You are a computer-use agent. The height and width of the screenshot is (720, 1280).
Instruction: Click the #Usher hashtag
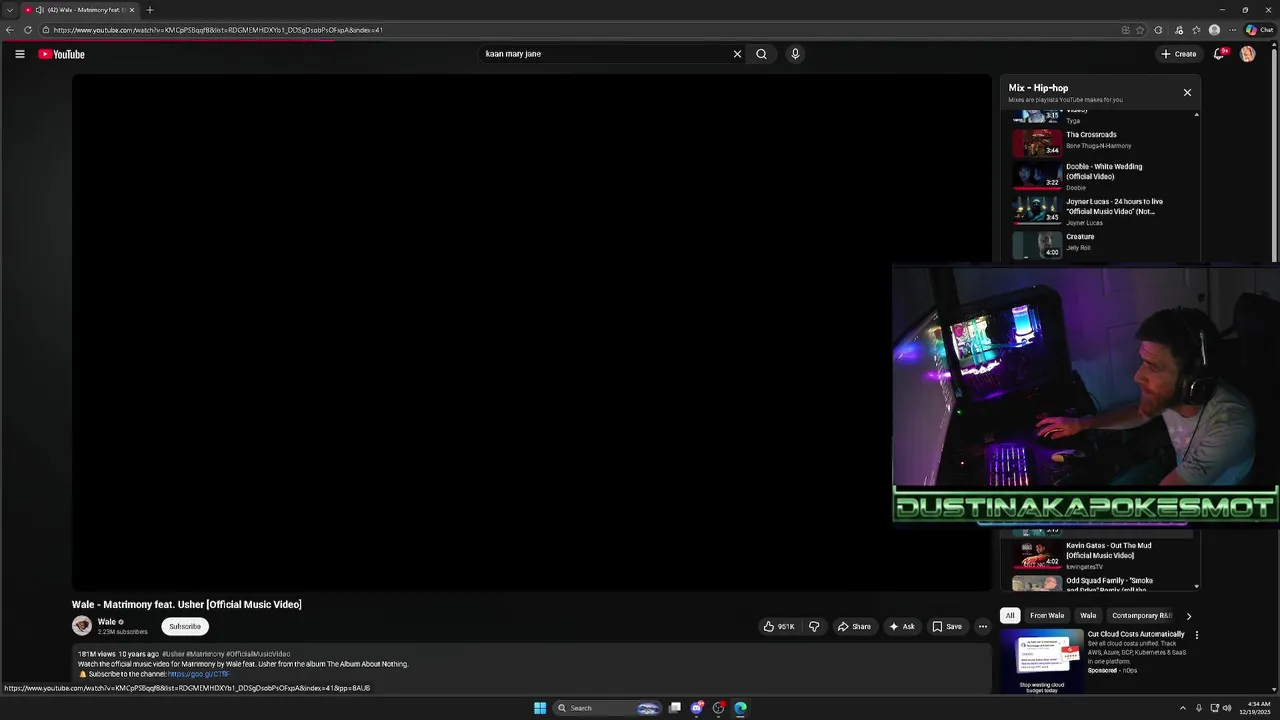(173, 654)
